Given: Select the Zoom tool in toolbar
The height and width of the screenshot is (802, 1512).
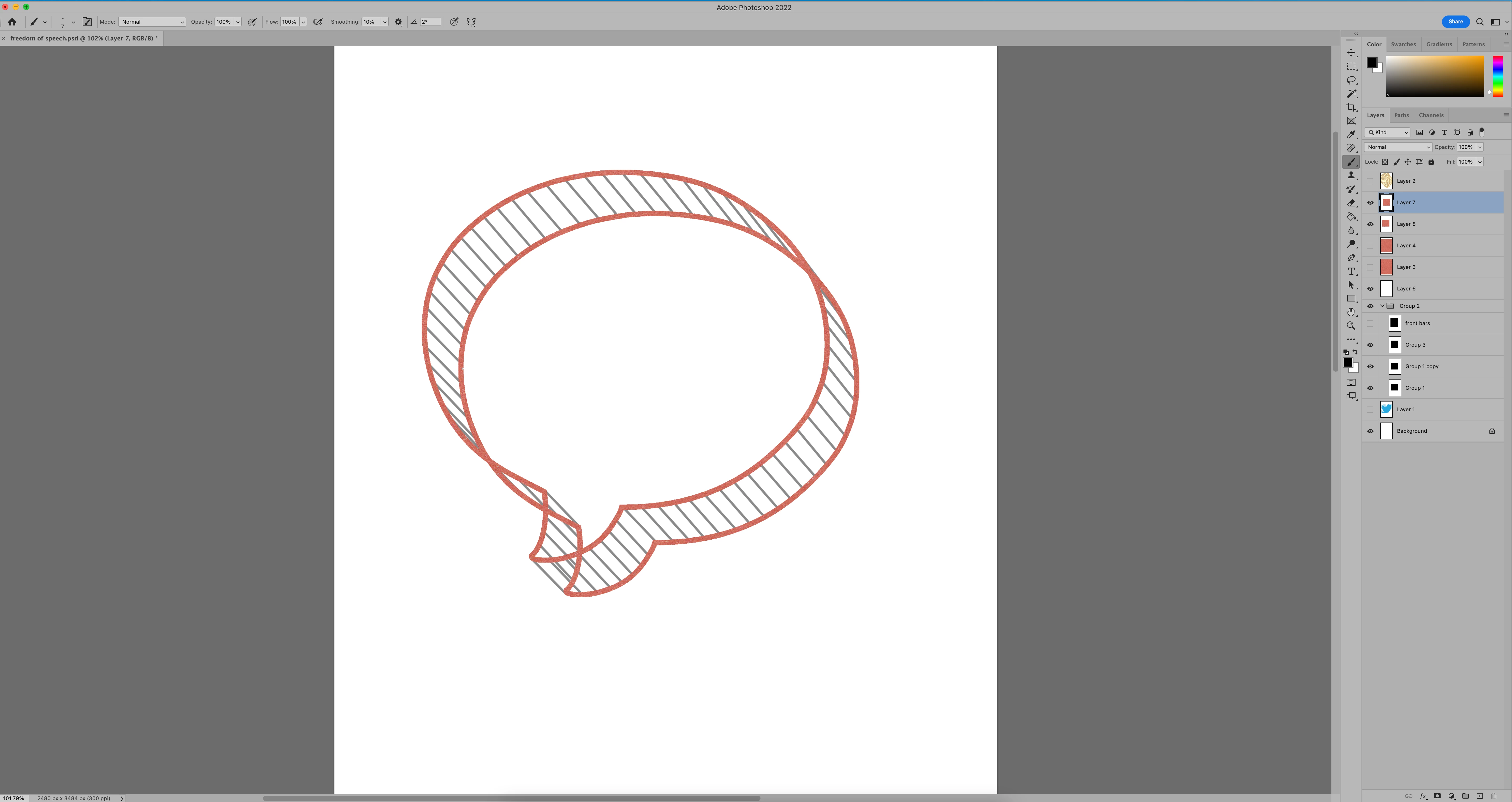Looking at the screenshot, I should (1351, 326).
